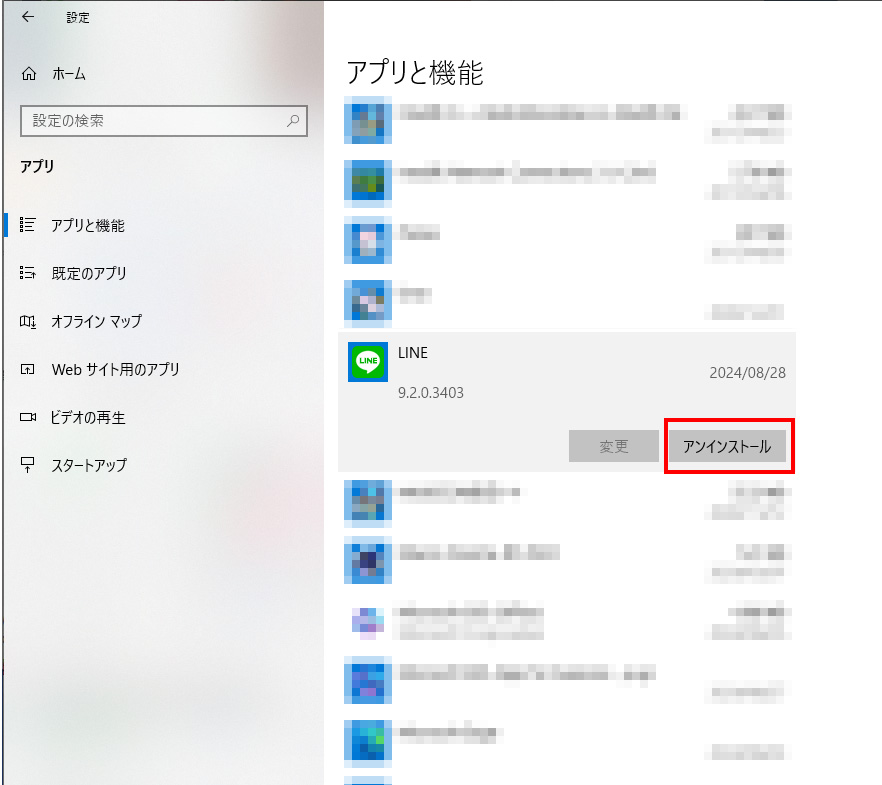Click LINE version 9.2.0.3403 text
This screenshot has width=882, height=785.
point(431,392)
